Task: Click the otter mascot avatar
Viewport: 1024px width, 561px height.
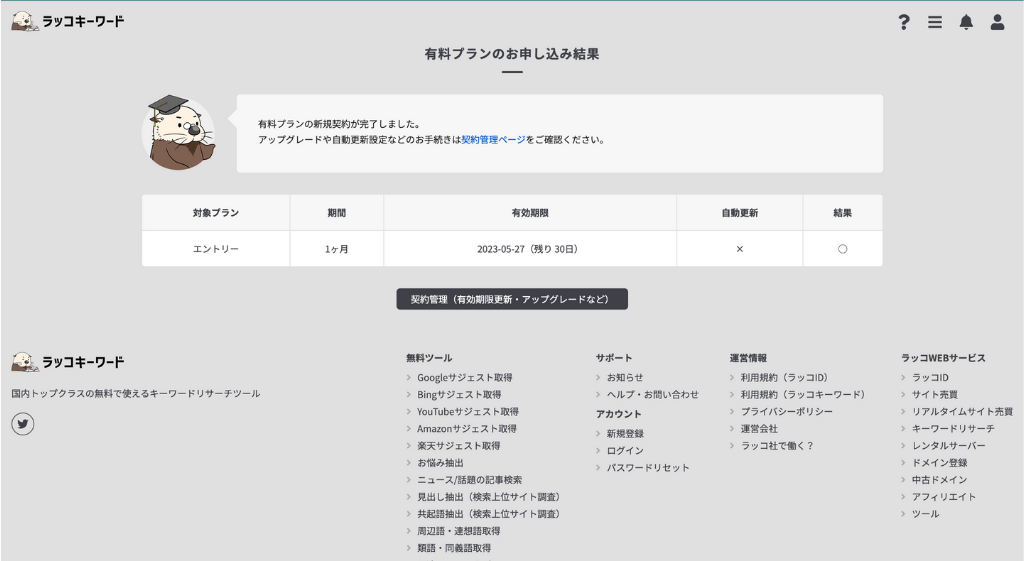Action: (x=178, y=133)
